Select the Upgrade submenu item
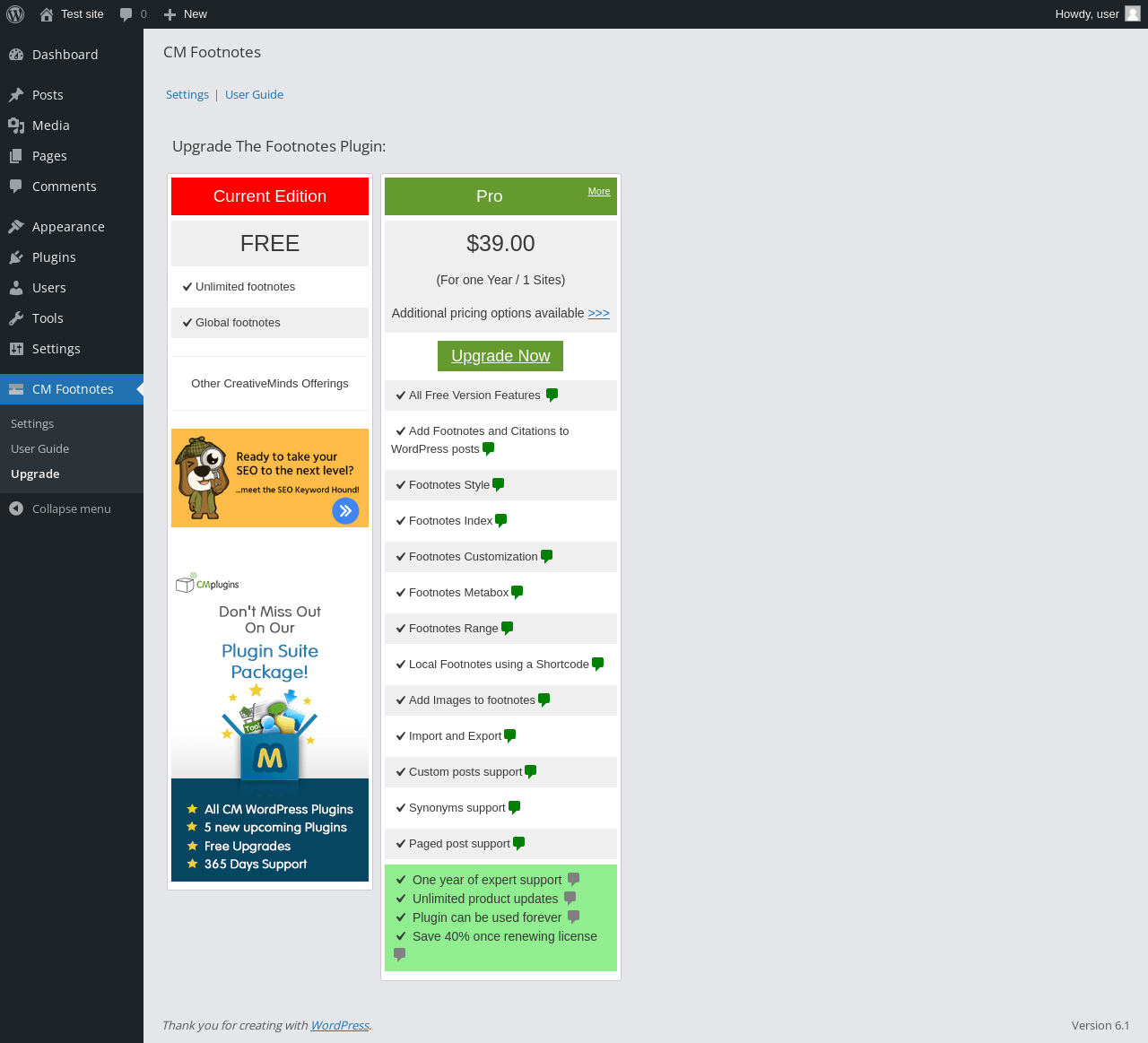 click(x=35, y=474)
